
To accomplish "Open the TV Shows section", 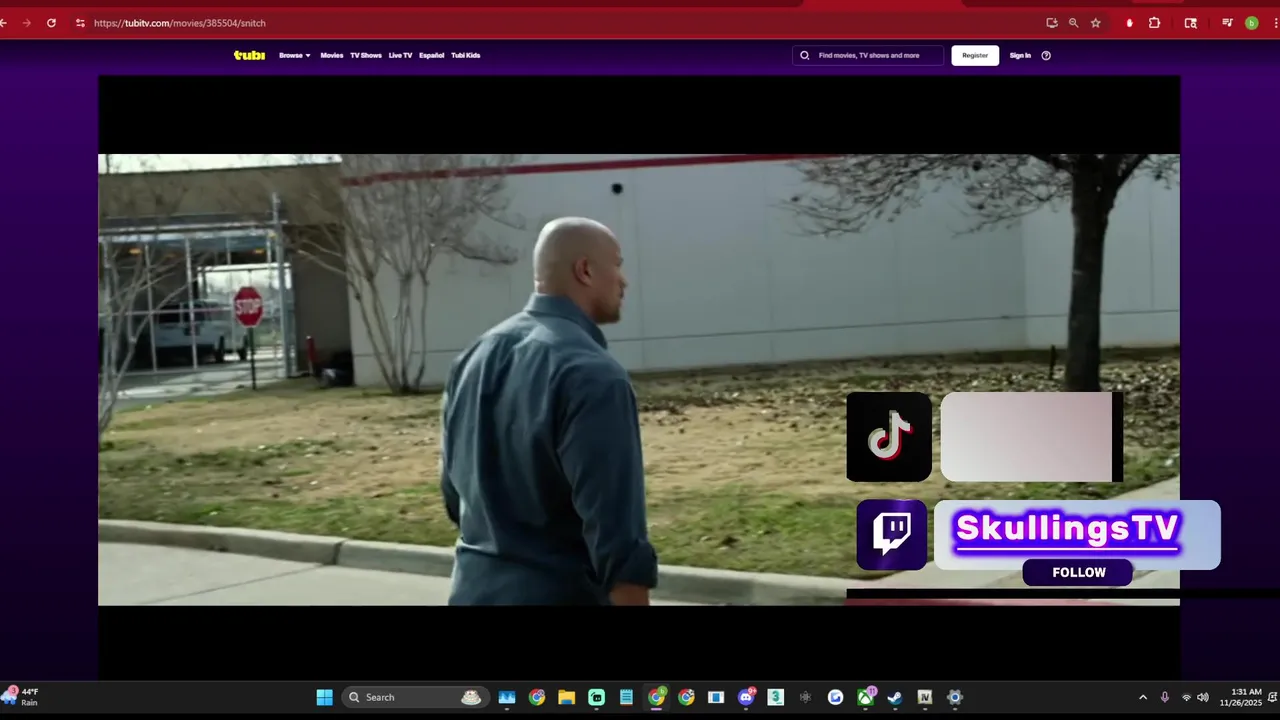I will (365, 55).
